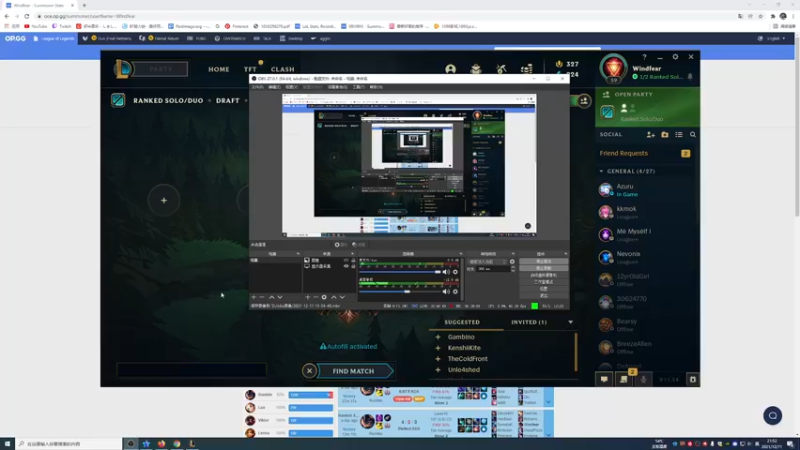Click second OBS controls button stop recording
Image resolution: width=800 pixels, height=450 pixels.
[x=543, y=268]
